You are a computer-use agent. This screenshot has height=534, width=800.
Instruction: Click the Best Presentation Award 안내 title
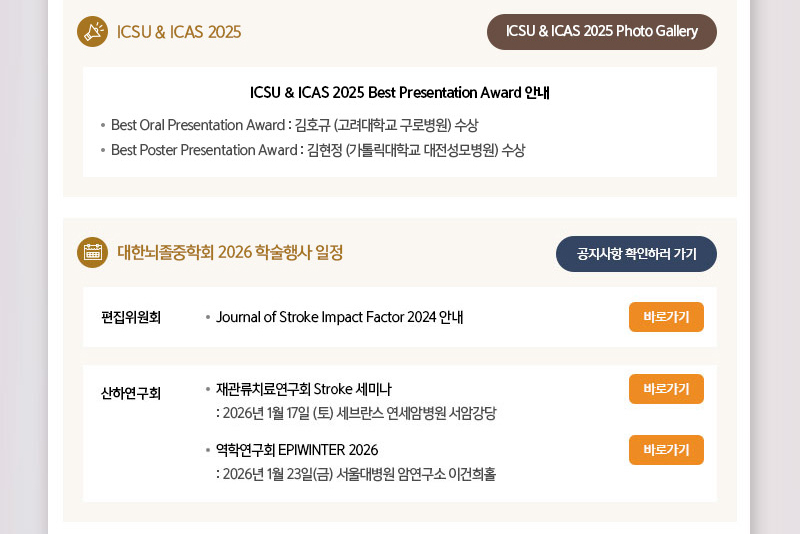[400, 93]
